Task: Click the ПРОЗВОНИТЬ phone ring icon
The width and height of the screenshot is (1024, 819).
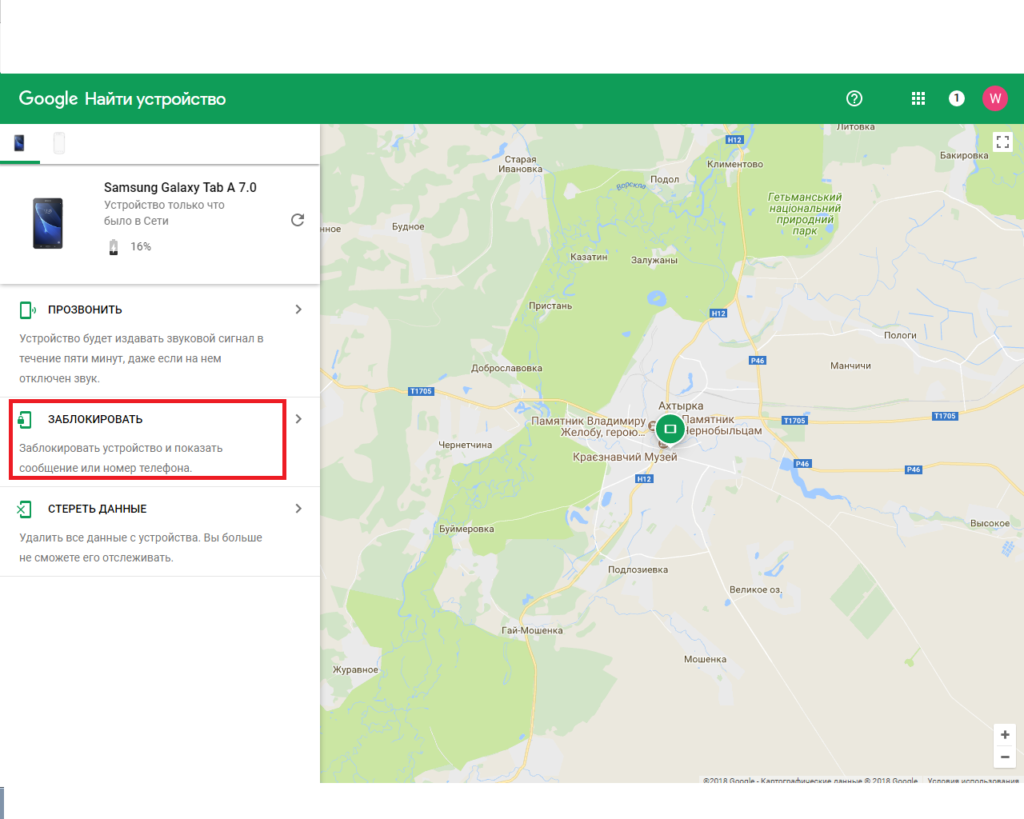Action: [27, 310]
